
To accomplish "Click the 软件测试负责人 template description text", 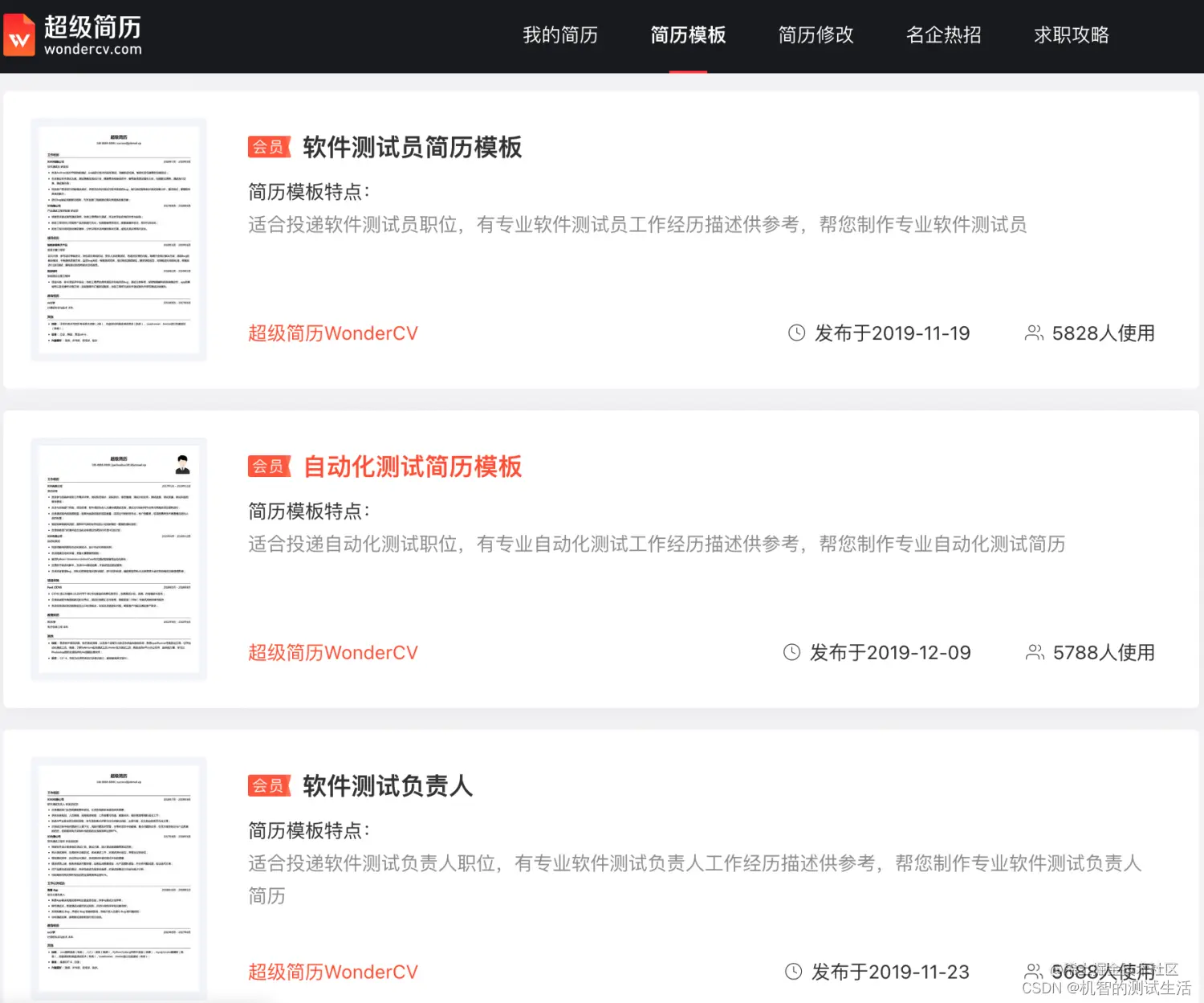I will coord(694,879).
